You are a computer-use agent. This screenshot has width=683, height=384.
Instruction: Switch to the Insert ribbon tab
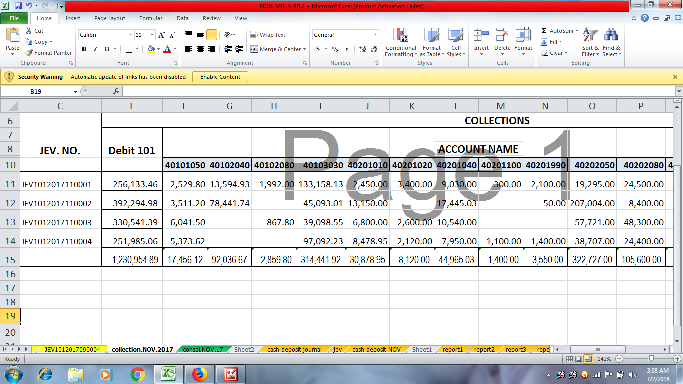point(73,18)
